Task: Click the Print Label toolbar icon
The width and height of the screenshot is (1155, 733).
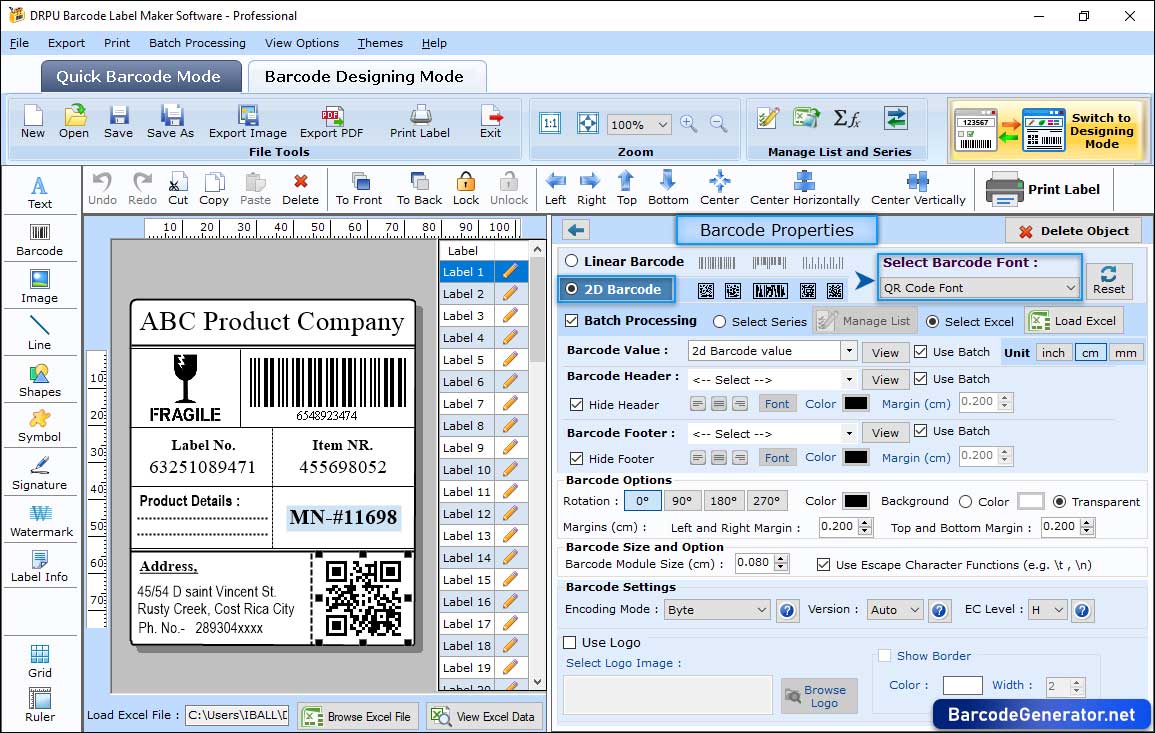Action: [420, 121]
